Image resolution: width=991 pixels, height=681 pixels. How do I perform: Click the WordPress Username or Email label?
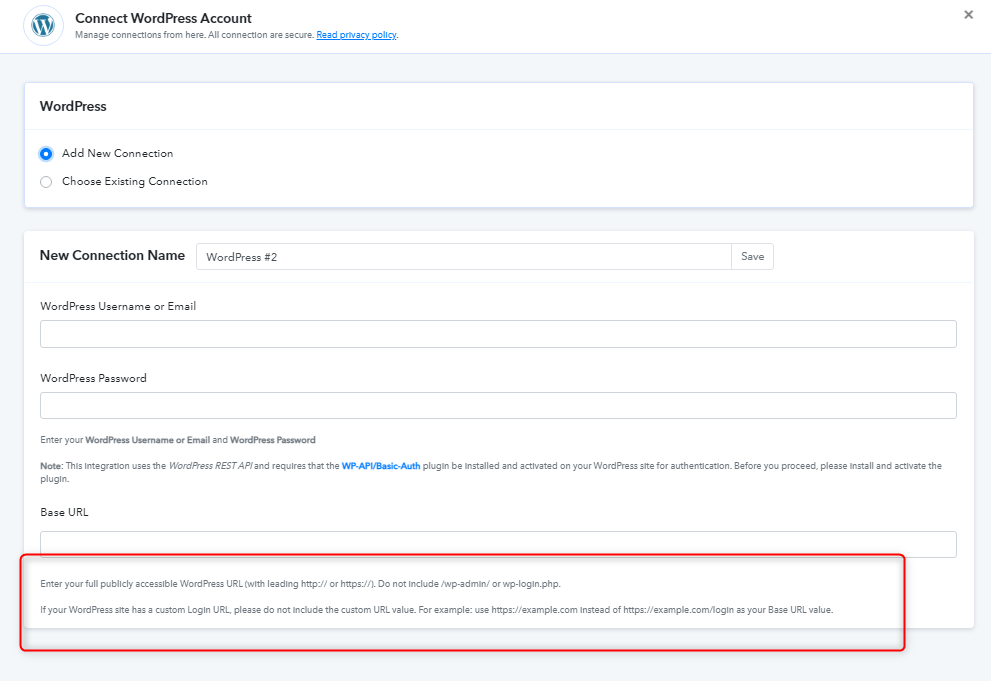(118, 306)
